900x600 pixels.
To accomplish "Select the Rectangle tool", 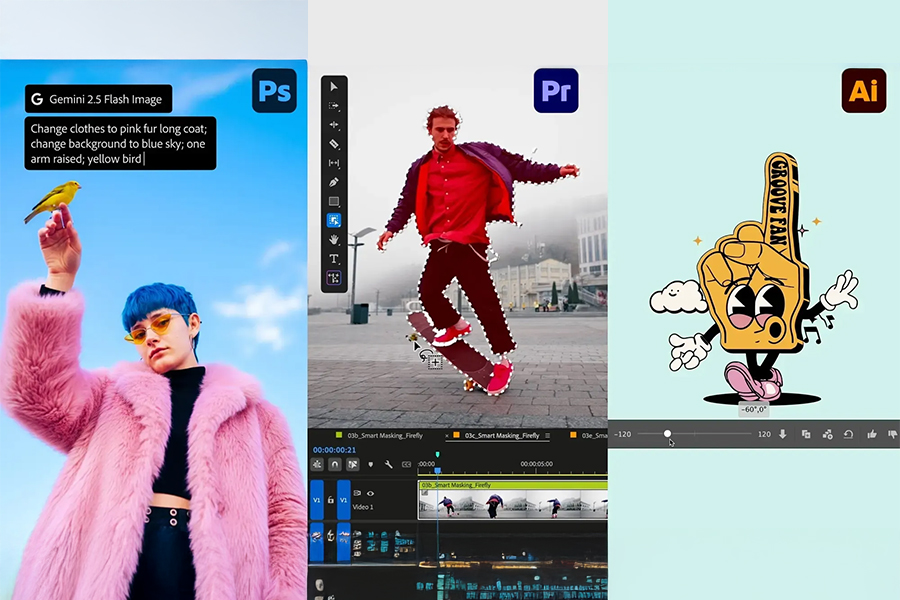I will point(334,202).
